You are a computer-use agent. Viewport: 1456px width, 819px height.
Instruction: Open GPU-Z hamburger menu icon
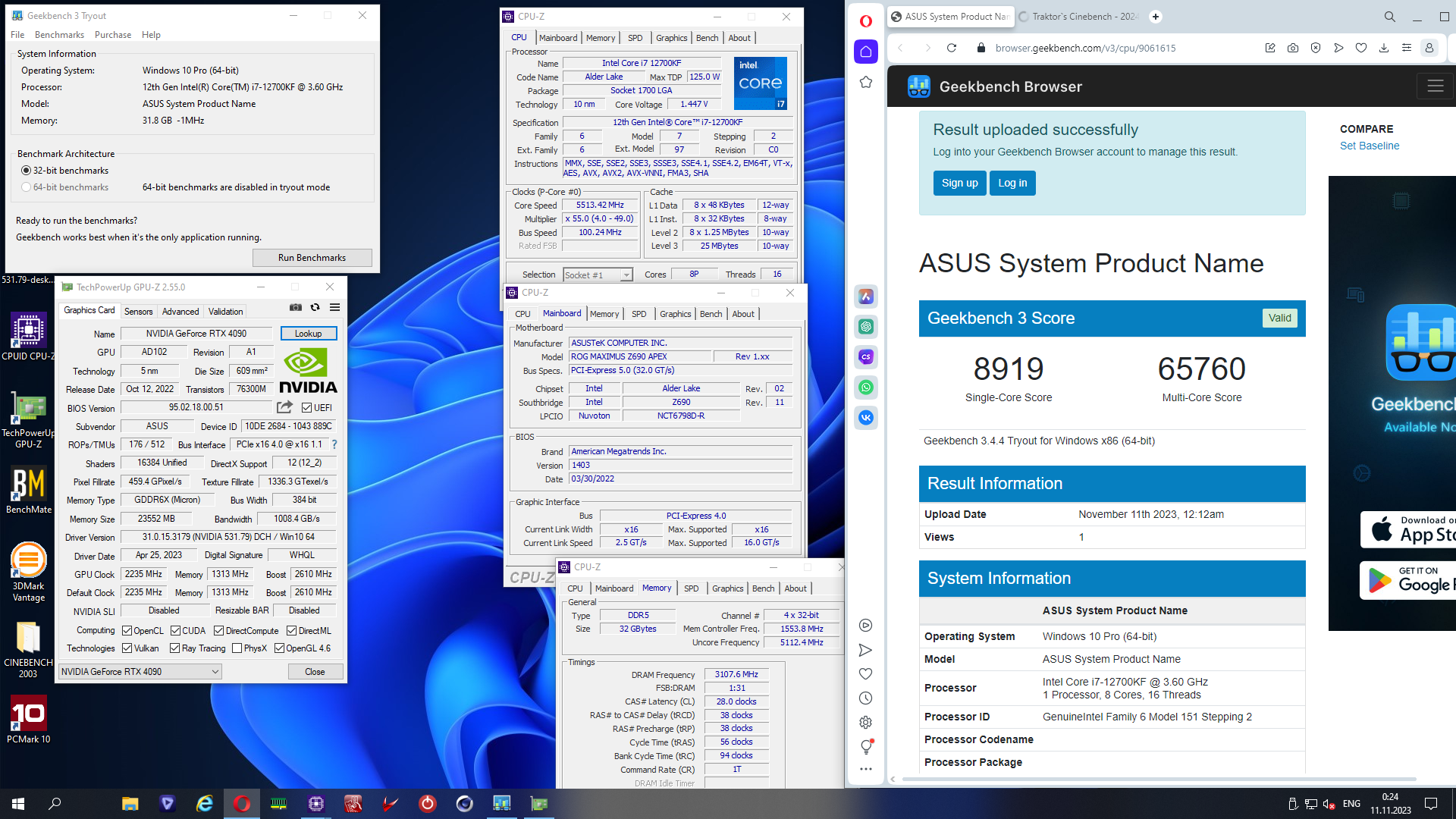coord(334,308)
